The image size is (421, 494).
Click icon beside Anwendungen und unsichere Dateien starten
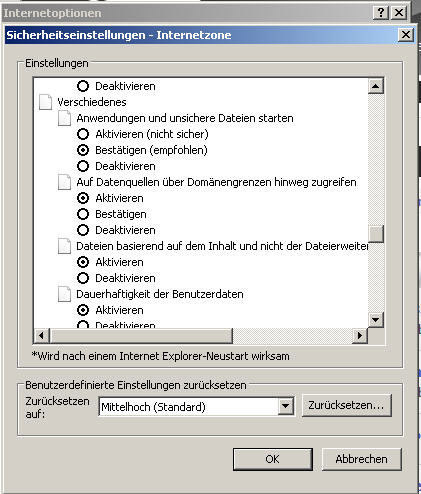click(x=64, y=118)
